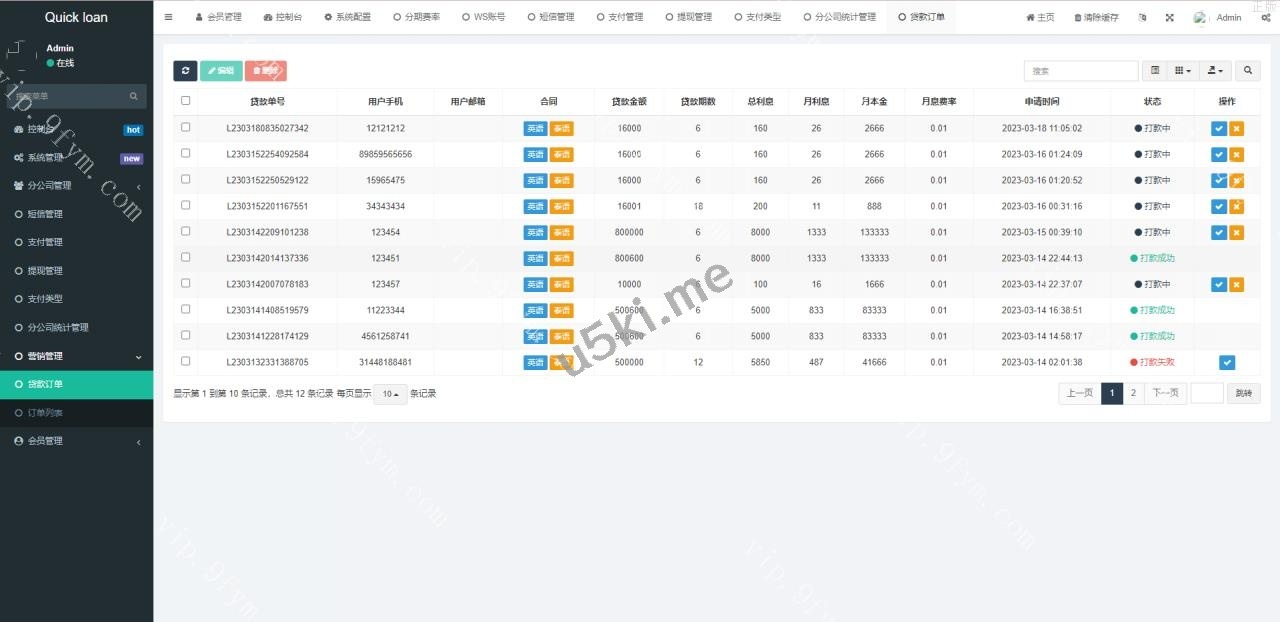Check the row for user phone 123454
The width and height of the screenshot is (1280, 622).
[185, 232]
